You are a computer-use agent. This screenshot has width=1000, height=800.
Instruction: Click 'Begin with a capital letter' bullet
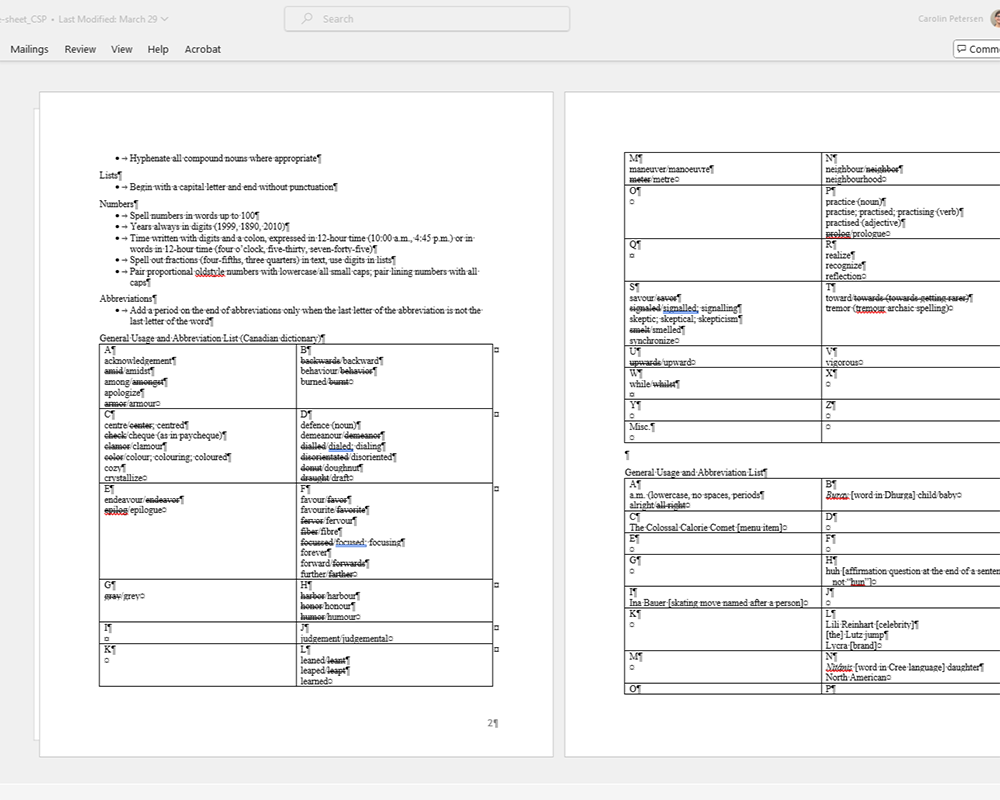point(232,187)
